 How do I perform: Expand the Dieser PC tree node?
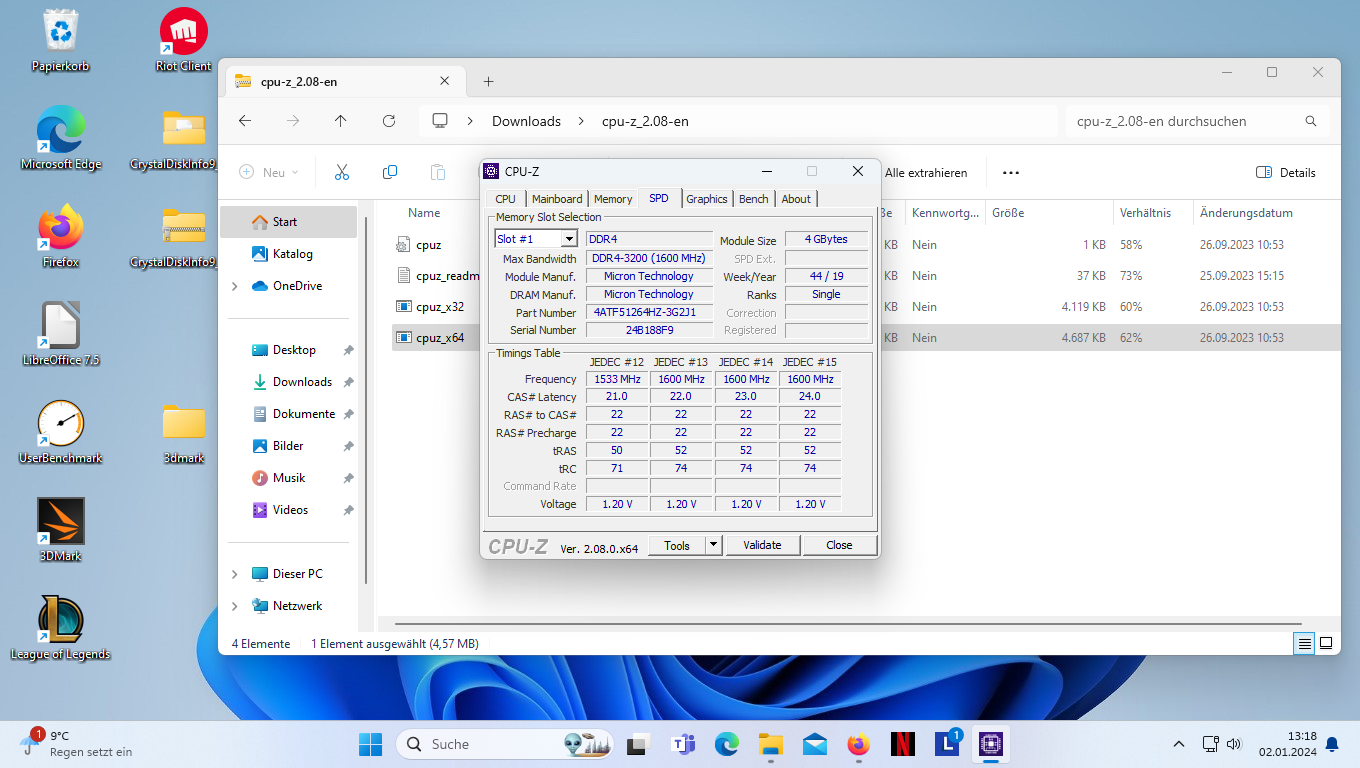click(235, 574)
